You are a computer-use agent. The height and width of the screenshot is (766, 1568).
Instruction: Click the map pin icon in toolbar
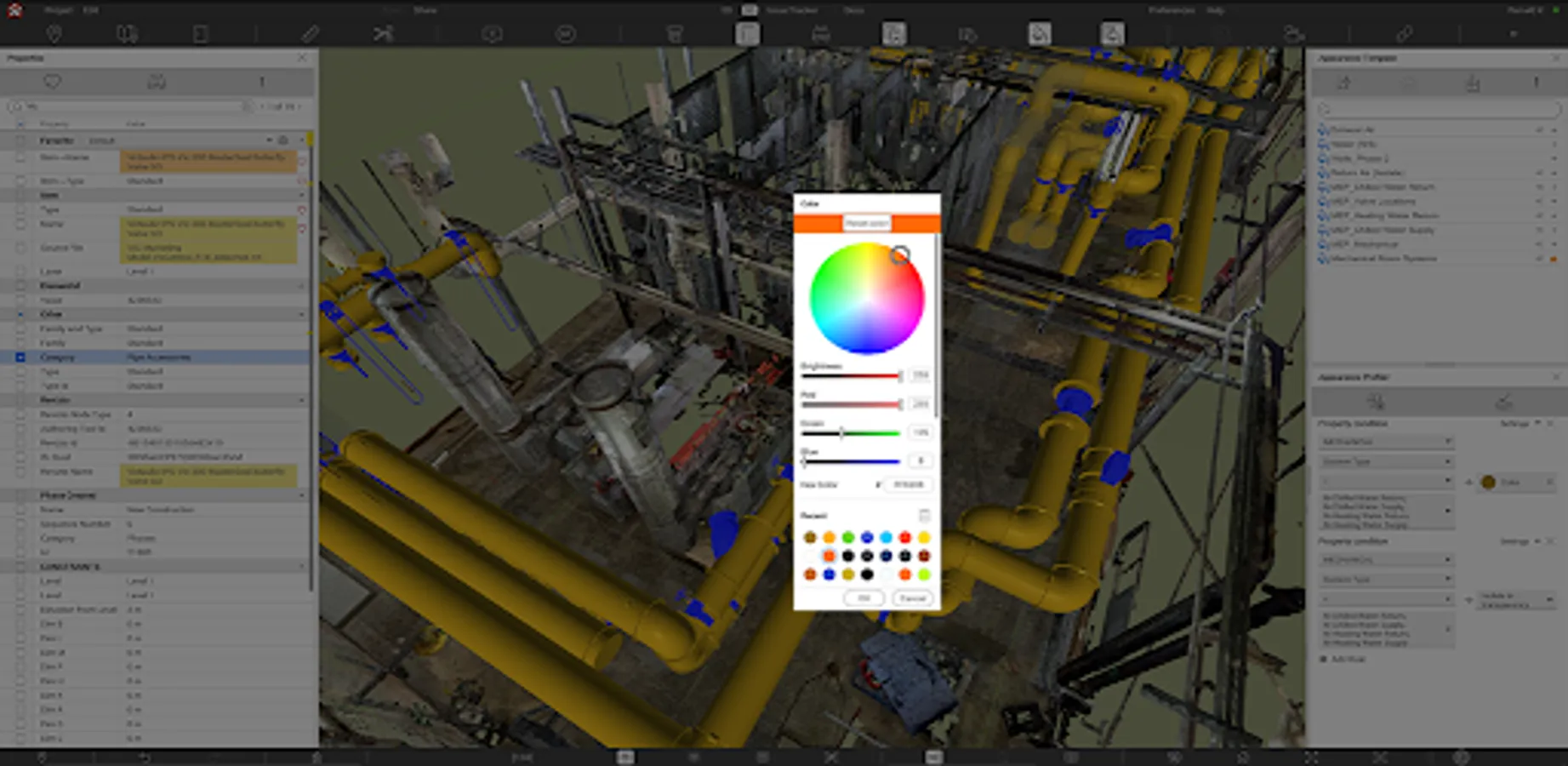click(x=54, y=34)
